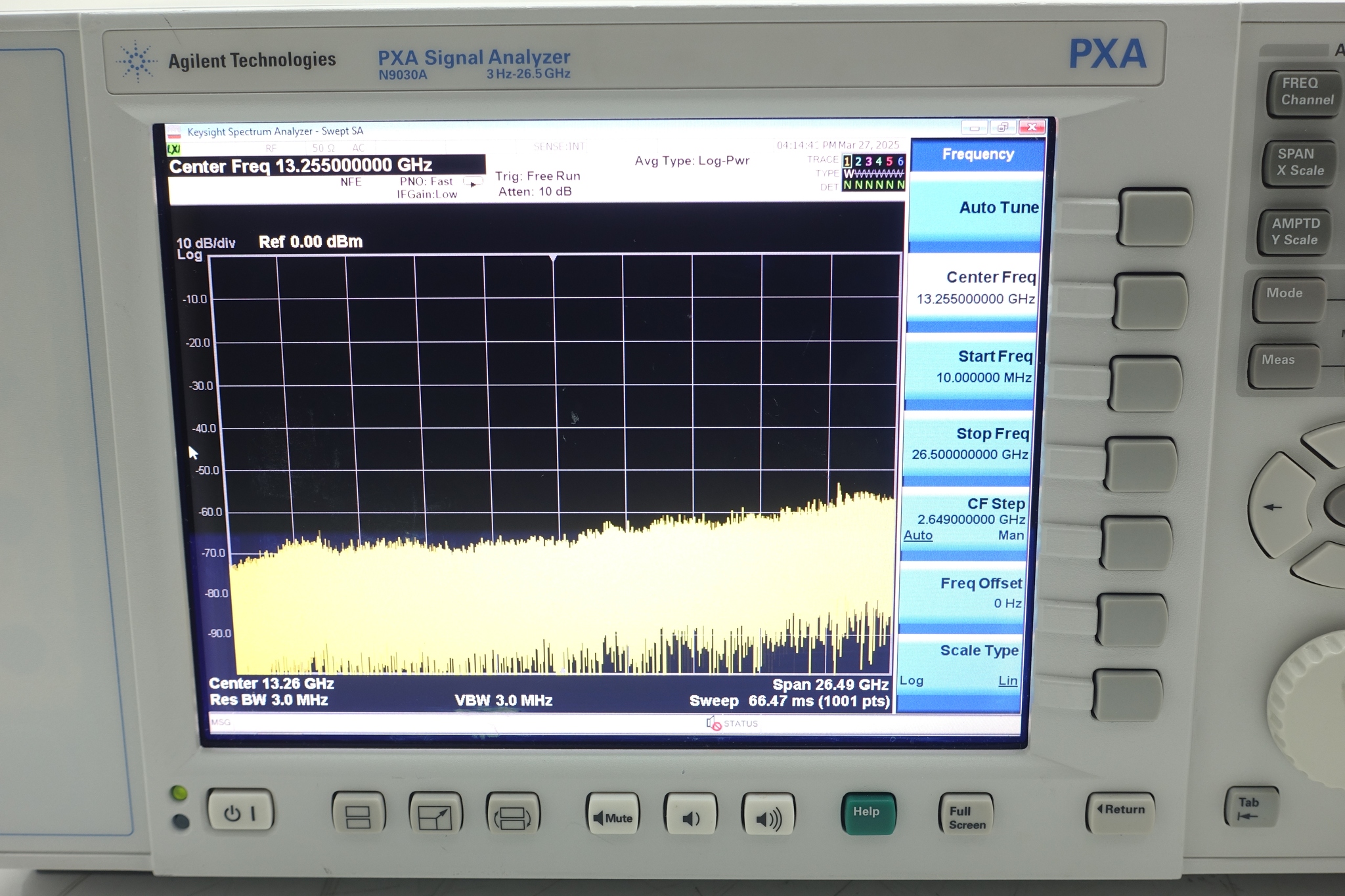Click the Avg Type: Log-Pwr readout
Image resolution: width=1345 pixels, height=896 pixels.
tap(692, 161)
